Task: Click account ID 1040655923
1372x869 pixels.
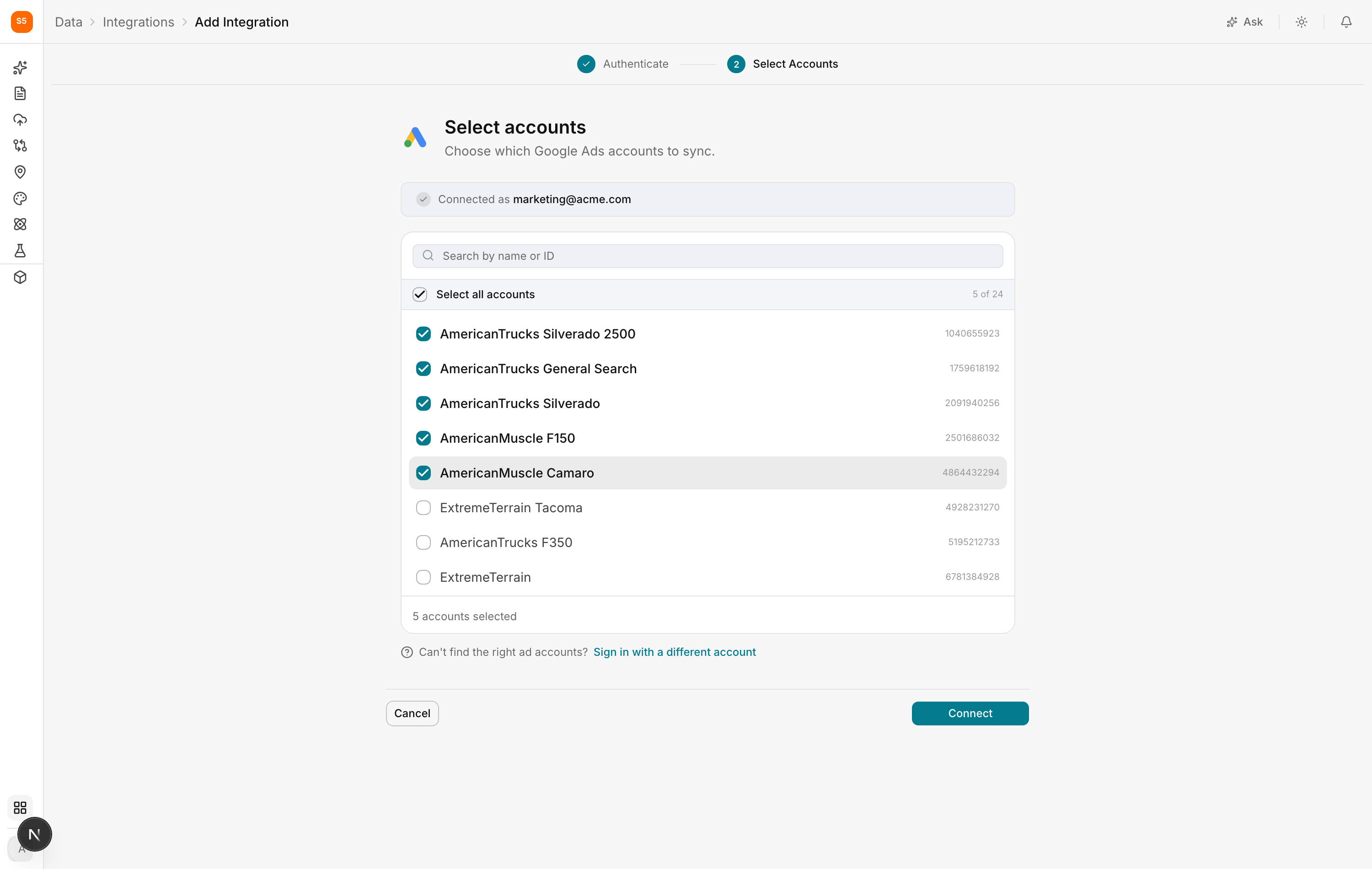Action: pos(972,333)
